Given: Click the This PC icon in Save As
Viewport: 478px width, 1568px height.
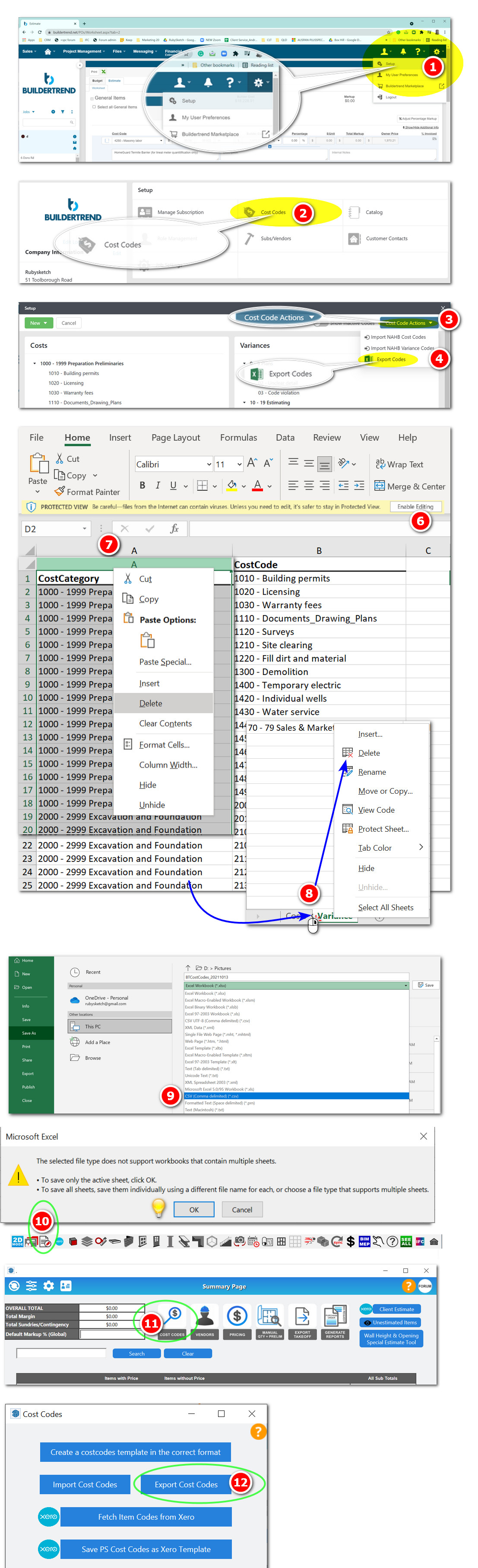Looking at the screenshot, I should point(75,1025).
